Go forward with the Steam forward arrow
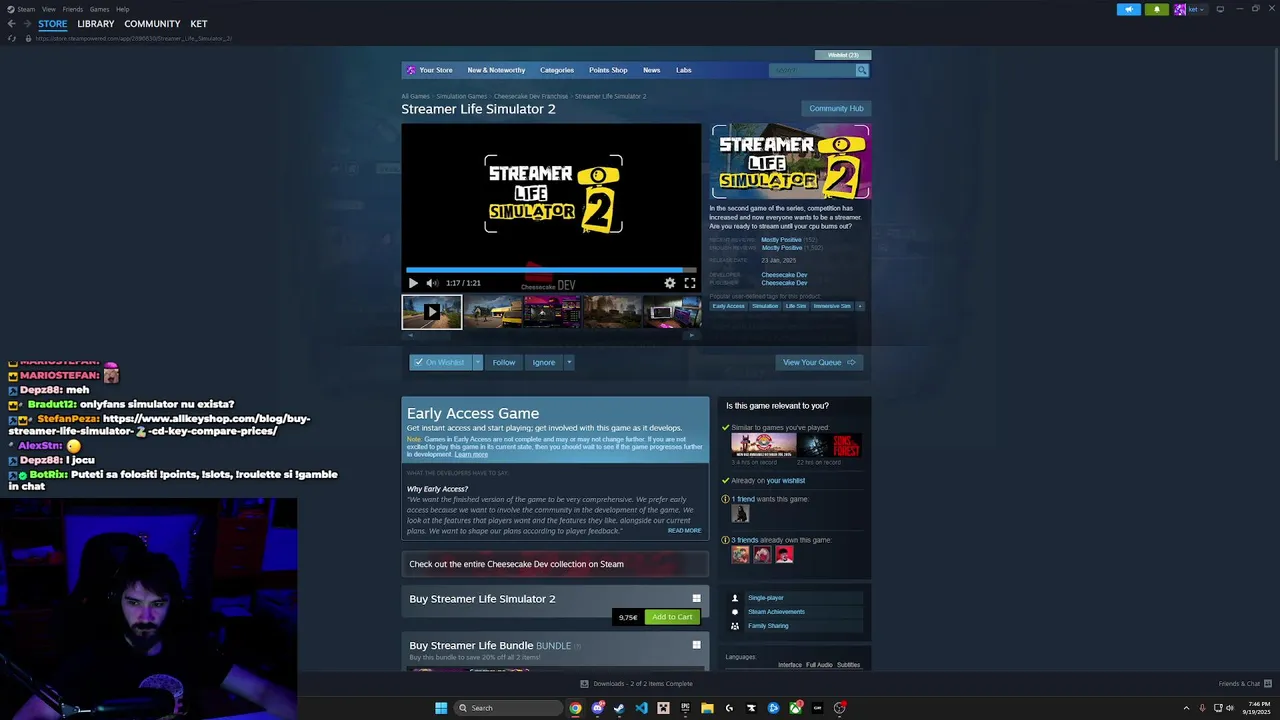 click(27, 24)
